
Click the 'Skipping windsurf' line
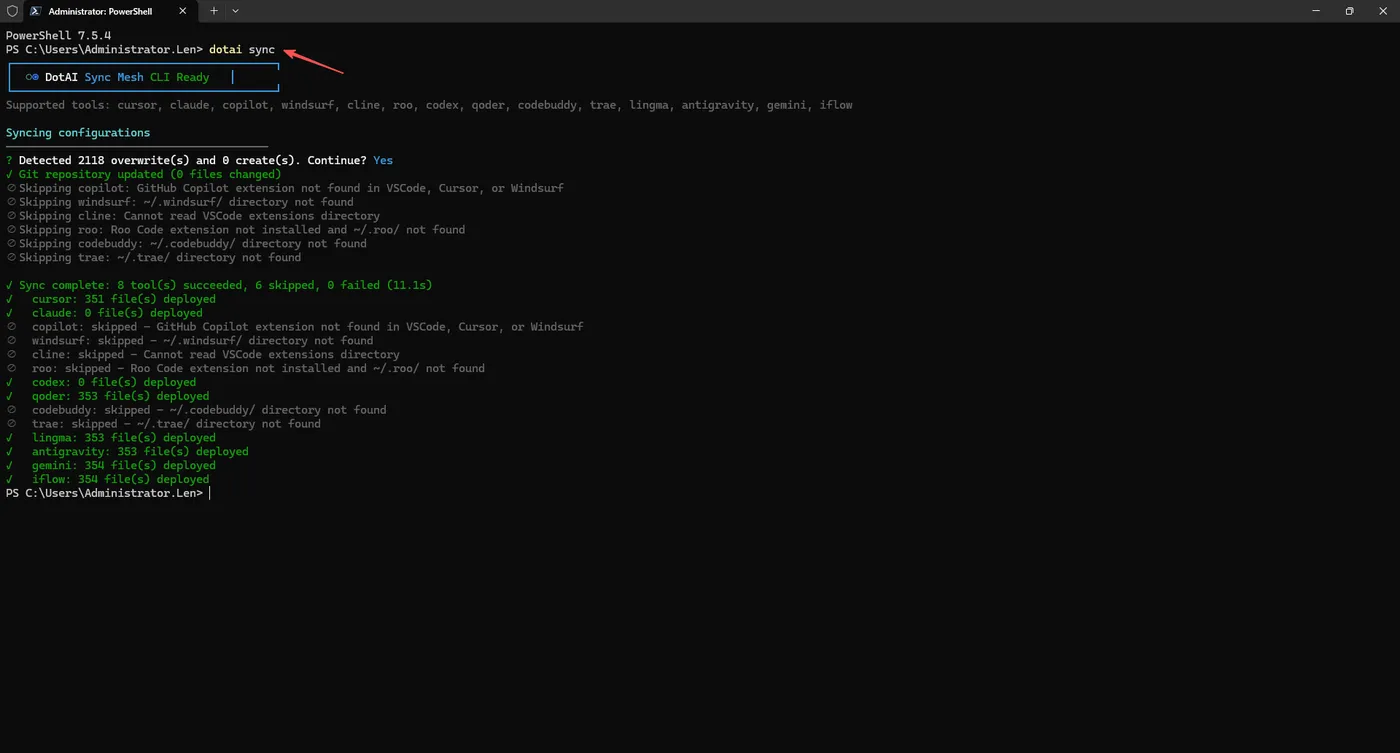tap(180, 202)
